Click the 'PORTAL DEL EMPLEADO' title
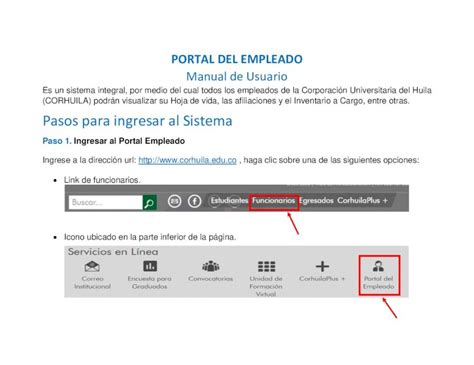Image resolution: width=474 pixels, height=365 pixels. tap(237, 59)
